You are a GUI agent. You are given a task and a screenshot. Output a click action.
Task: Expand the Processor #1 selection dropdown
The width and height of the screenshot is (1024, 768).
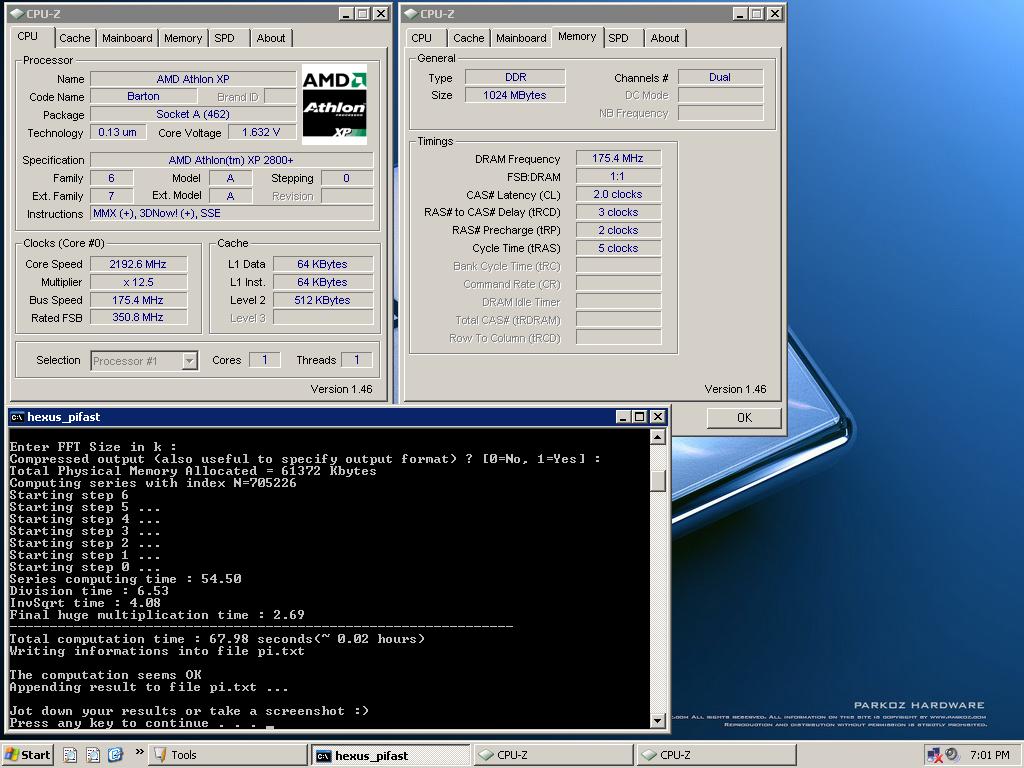pos(189,360)
